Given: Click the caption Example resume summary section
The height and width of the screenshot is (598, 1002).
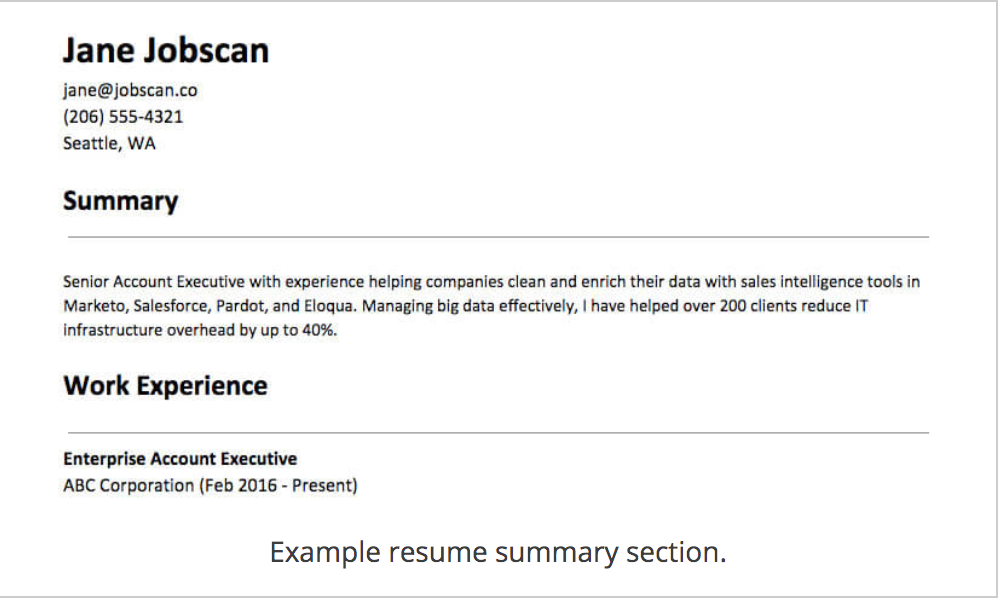Looking at the screenshot, I should click(498, 552).
